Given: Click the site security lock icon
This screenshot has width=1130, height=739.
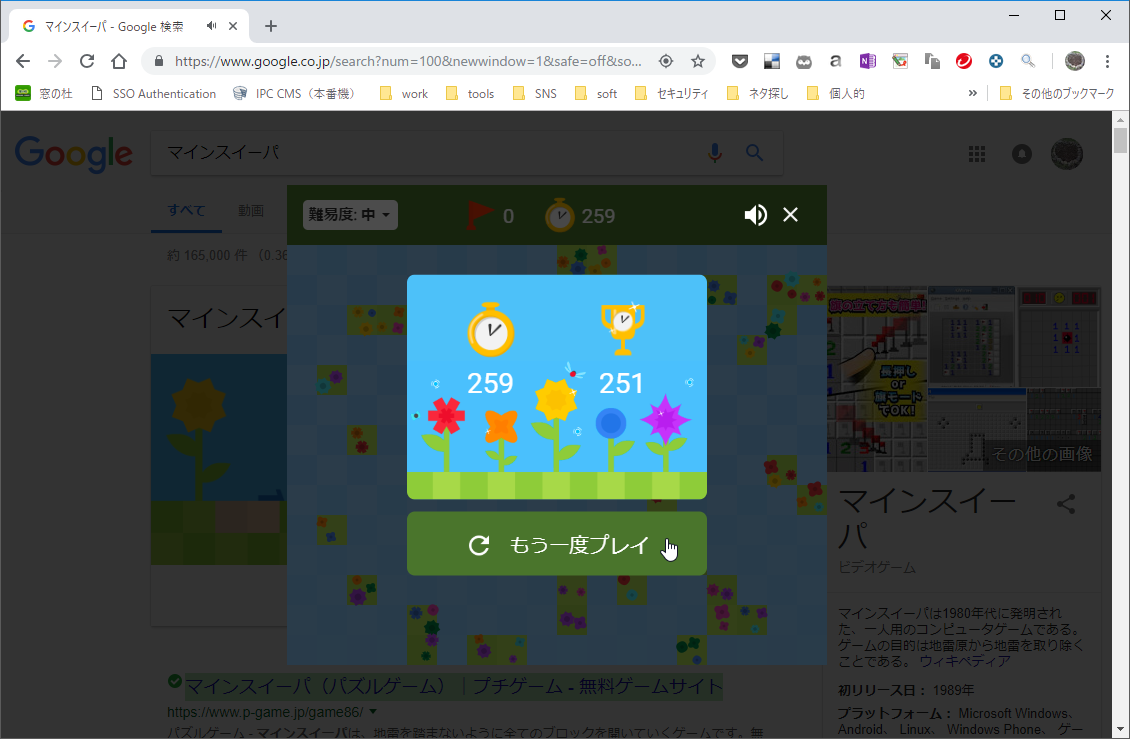Looking at the screenshot, I should (x=159, y=60).
